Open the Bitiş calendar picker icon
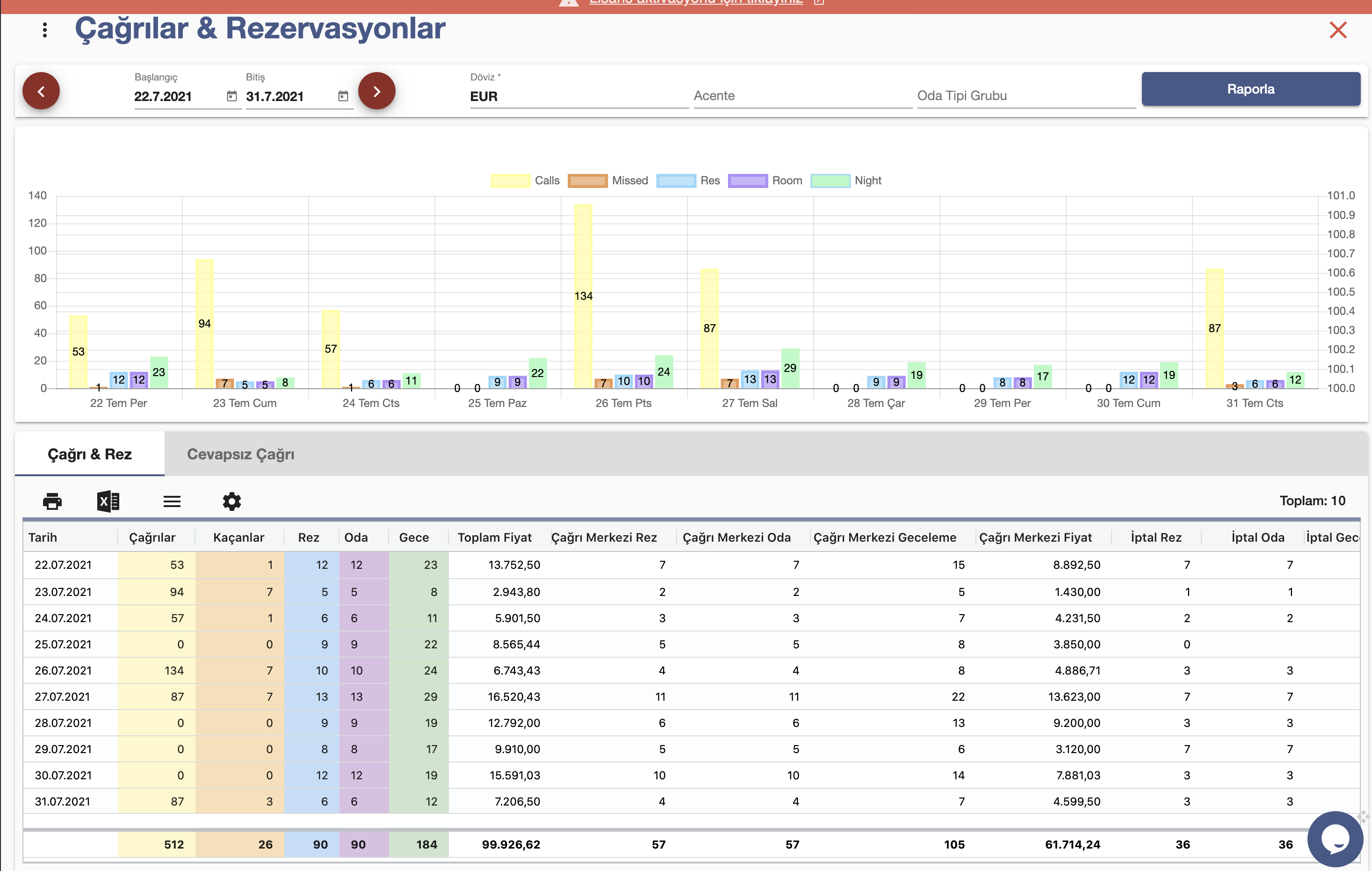The width and height of the screenshot is (1372, 871). 343,96
